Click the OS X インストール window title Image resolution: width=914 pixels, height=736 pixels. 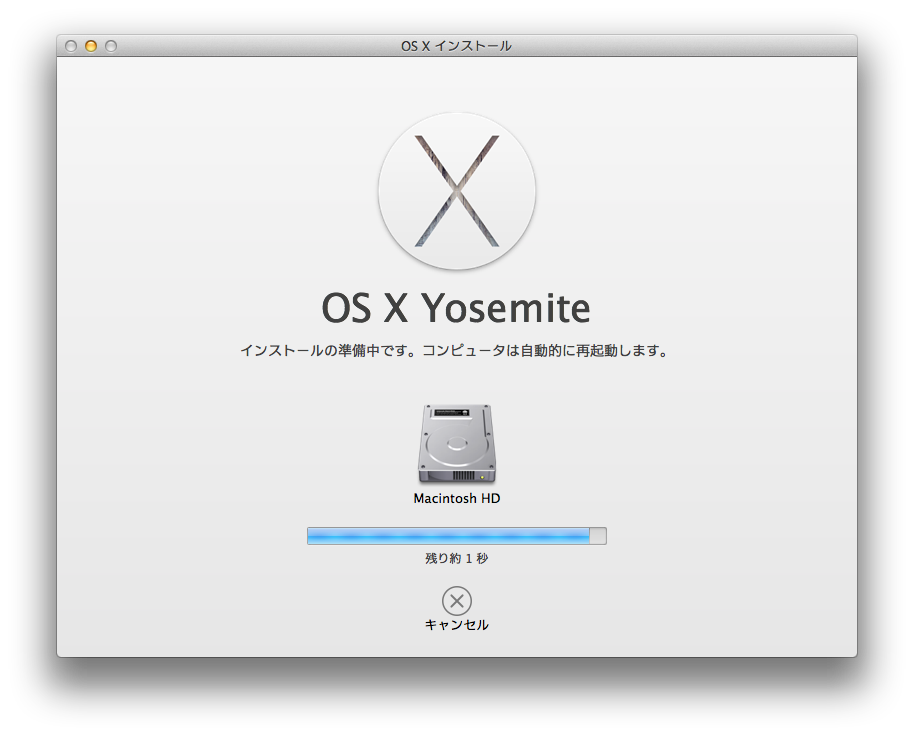point(456,46)
